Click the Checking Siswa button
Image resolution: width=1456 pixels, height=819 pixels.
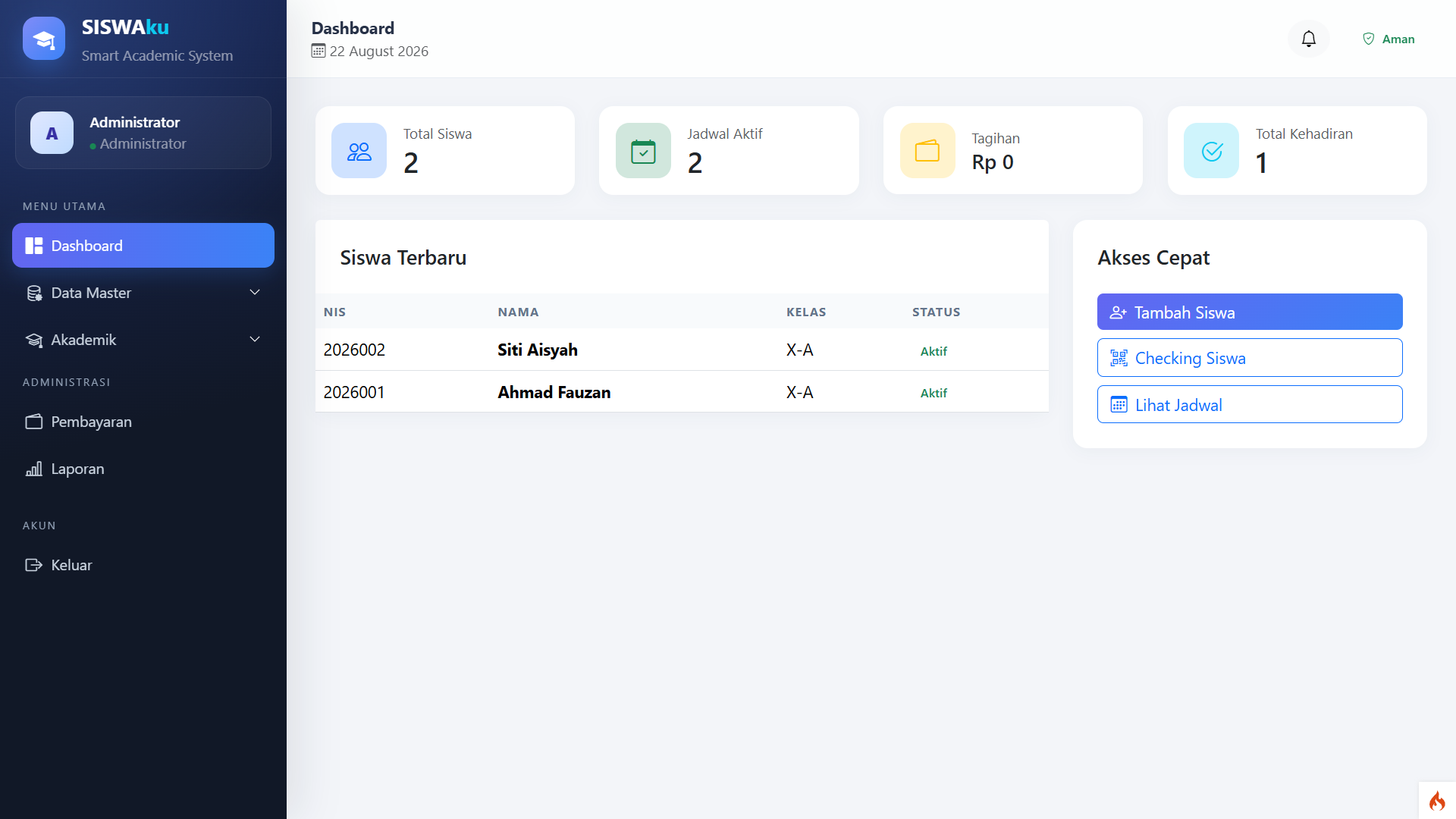pos(1250,358)
